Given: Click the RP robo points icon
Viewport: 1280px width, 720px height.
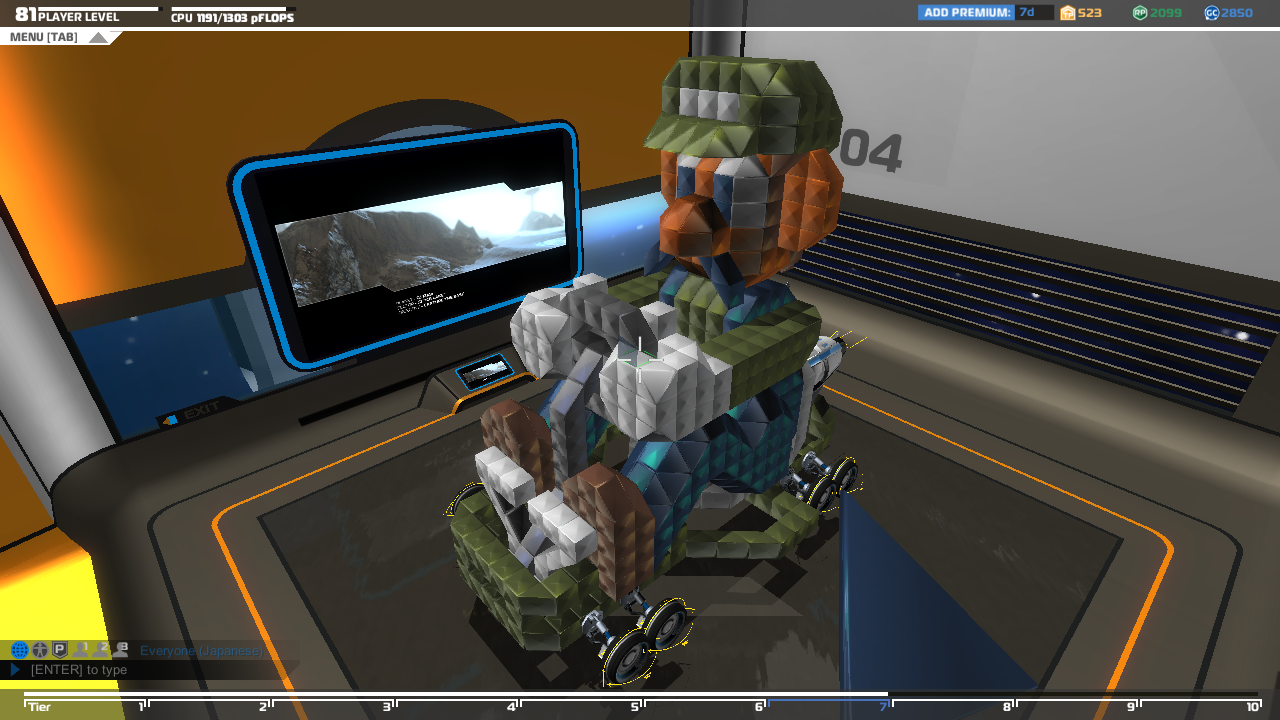Looking at the screenshot, I should point(1140,13).
